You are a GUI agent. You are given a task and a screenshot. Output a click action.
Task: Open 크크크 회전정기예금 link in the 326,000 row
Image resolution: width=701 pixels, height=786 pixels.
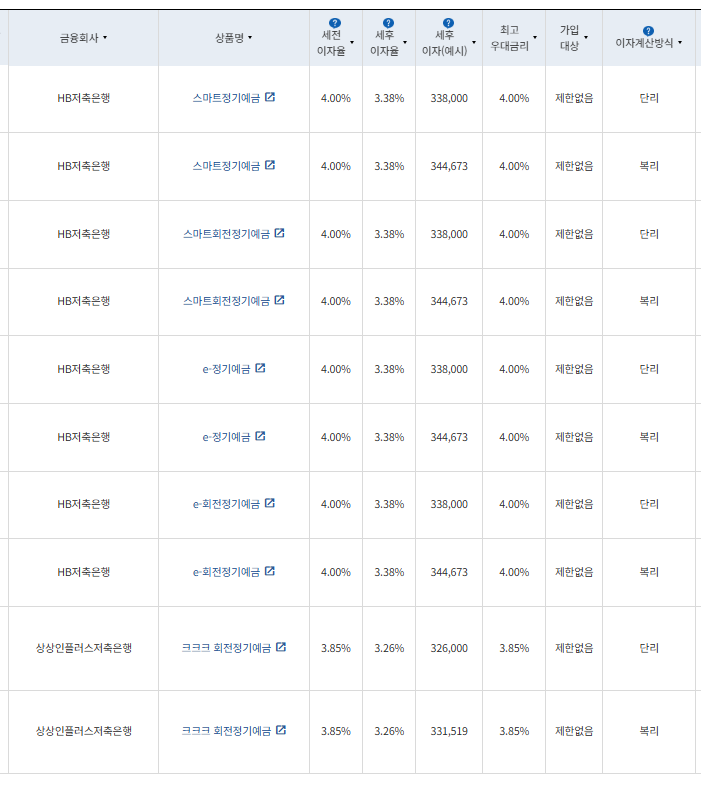[x=226, y=648]
